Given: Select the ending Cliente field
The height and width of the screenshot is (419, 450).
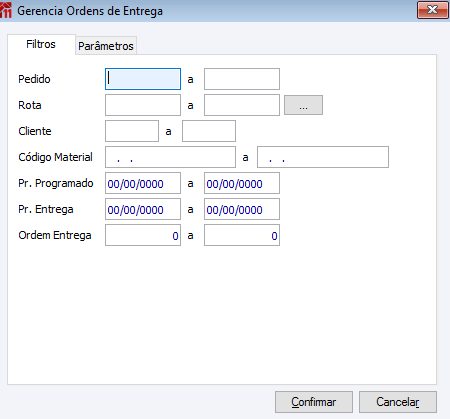Looking at the screenshot, I should (x=209, y=131).
